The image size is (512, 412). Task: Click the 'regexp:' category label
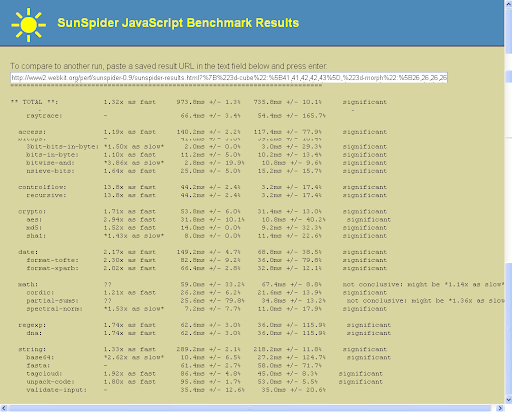pyautogui.click(x=32, y=325)
